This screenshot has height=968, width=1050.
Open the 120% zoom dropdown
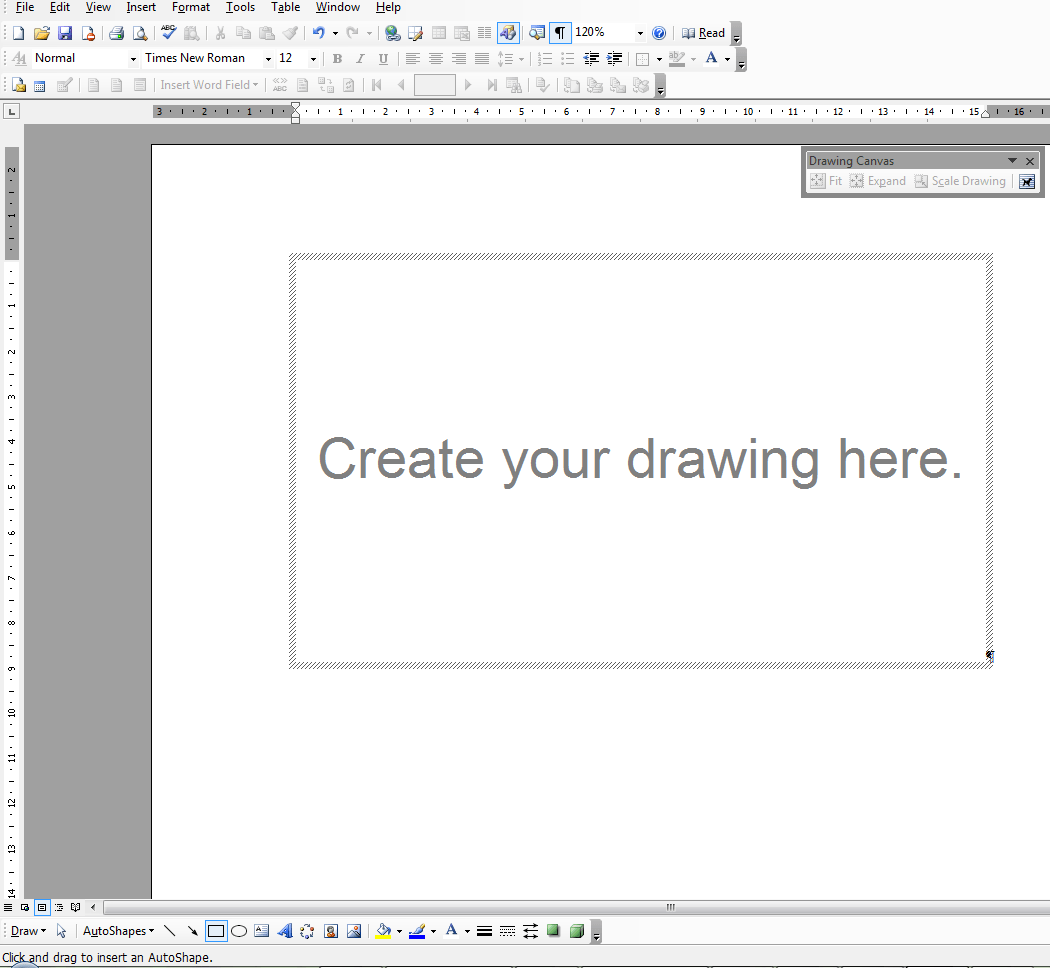coord(640,33)
